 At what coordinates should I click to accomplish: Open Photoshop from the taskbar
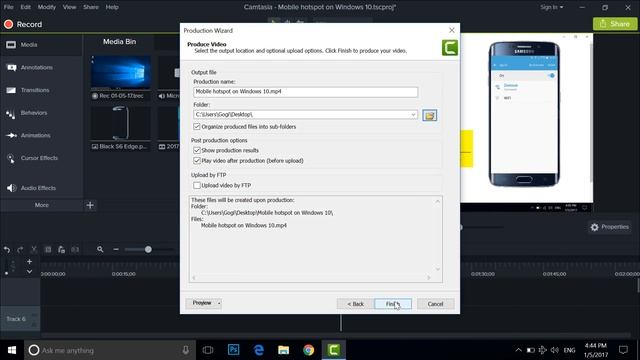[x=233, y=350]
